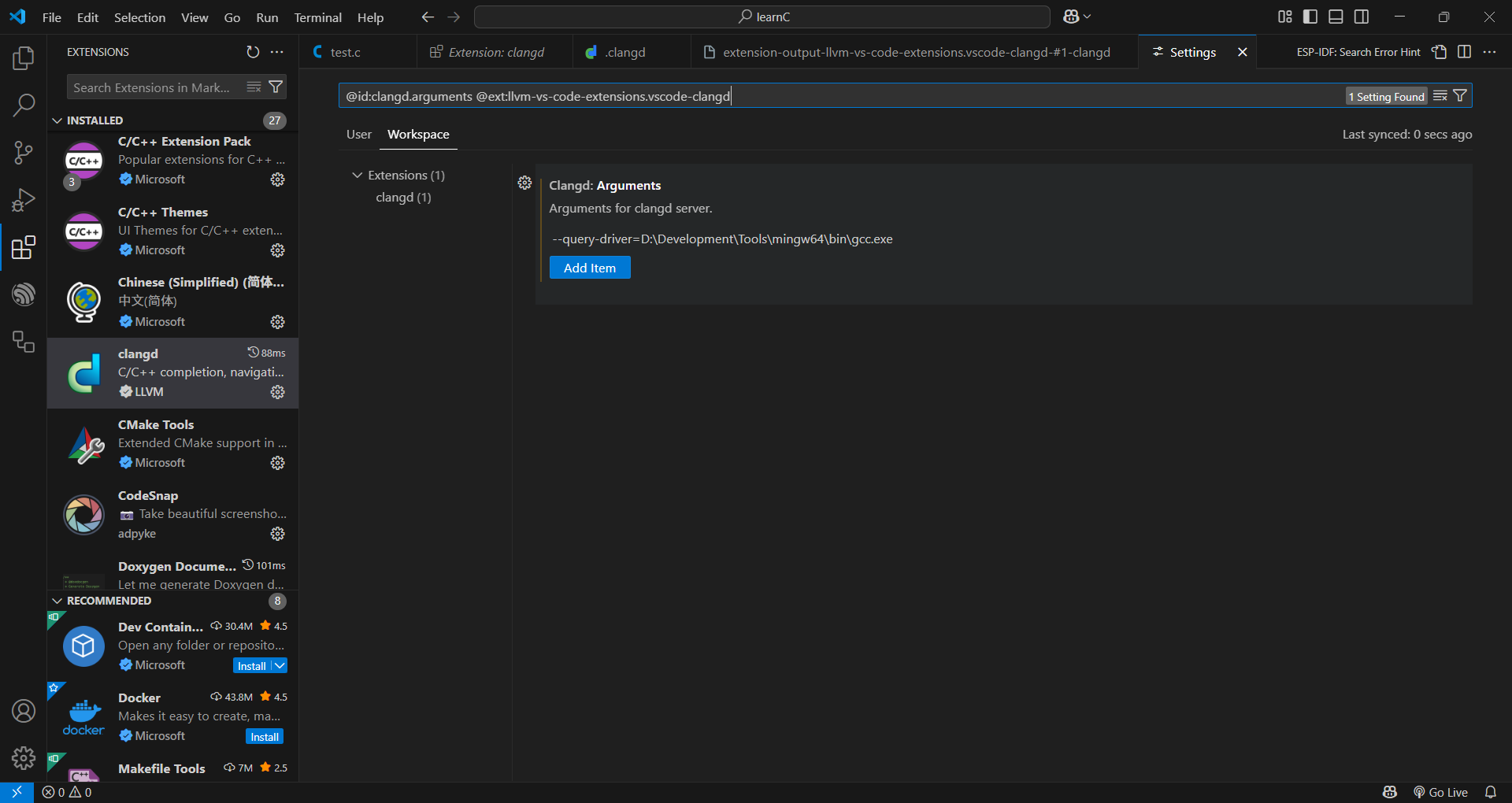Open the Copilot chat icon in title bar

pyautogui.click(x=1071, y=17)
